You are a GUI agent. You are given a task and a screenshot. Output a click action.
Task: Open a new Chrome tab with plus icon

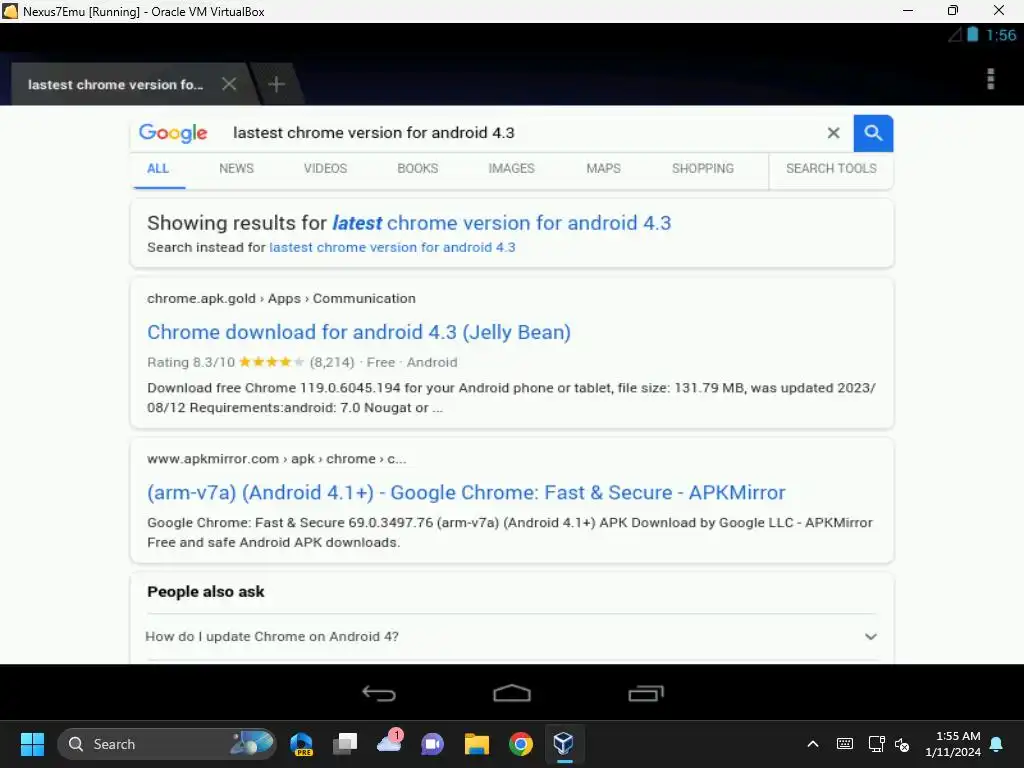(x=276, y=84)
